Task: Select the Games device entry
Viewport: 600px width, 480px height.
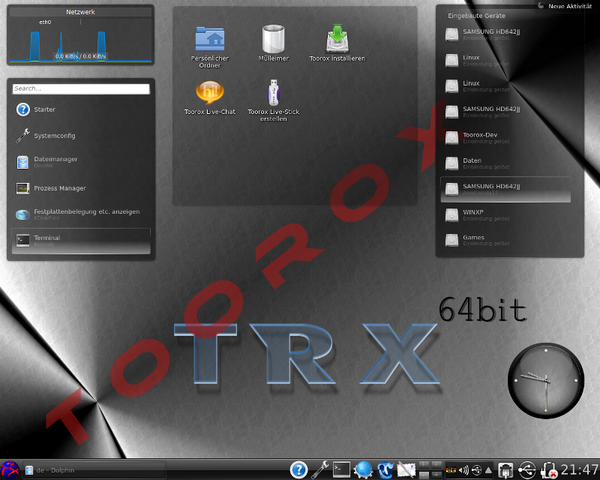Action: click(505, 240)
